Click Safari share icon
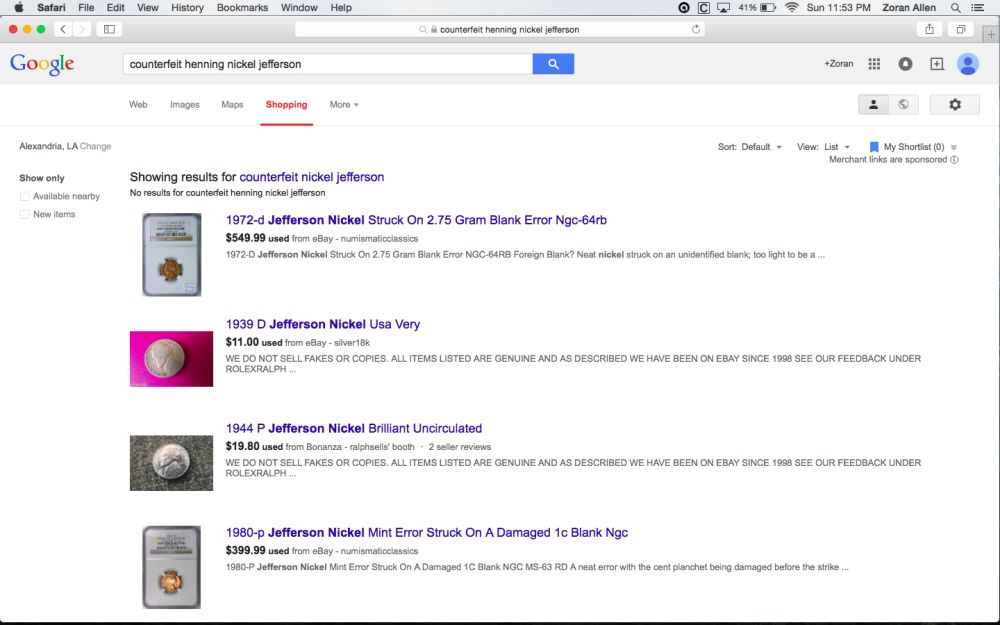Image resolution: width=1000 pixels, height=625 pixels. click(929, 29)
